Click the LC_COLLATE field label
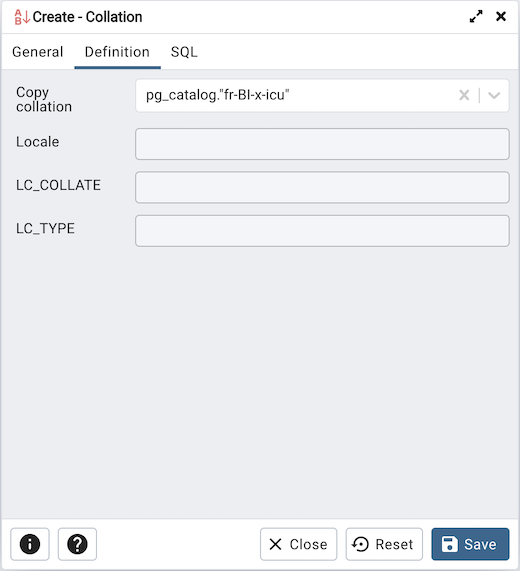Image resolution: width=520 pixels, height=571 pixels. click(58, 185)
